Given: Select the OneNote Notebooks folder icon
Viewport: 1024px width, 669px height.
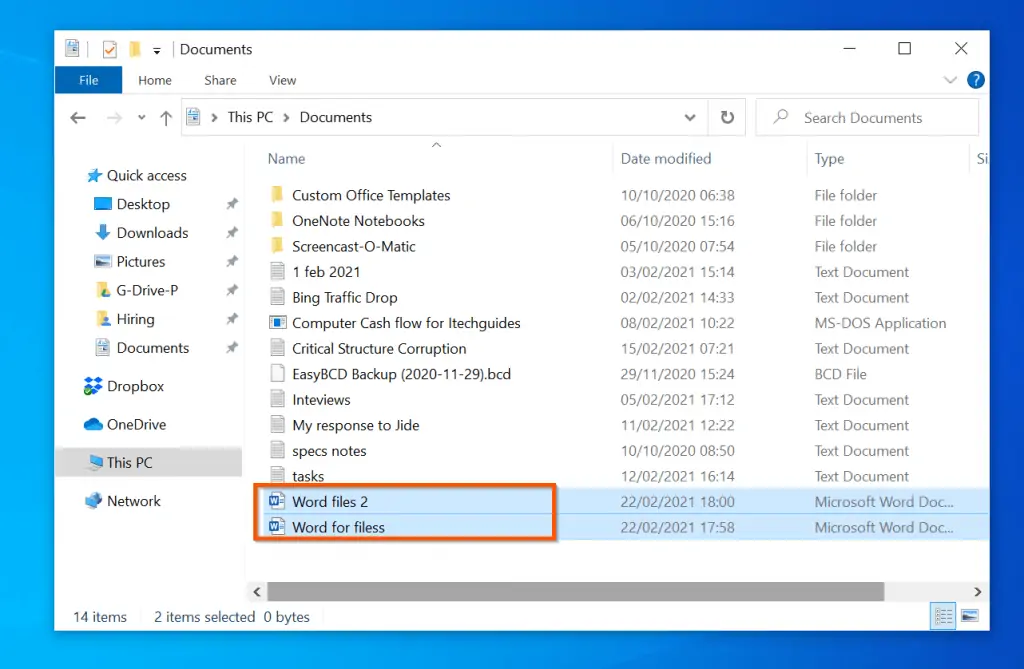Looking at the screenshot, I should 277,220.
